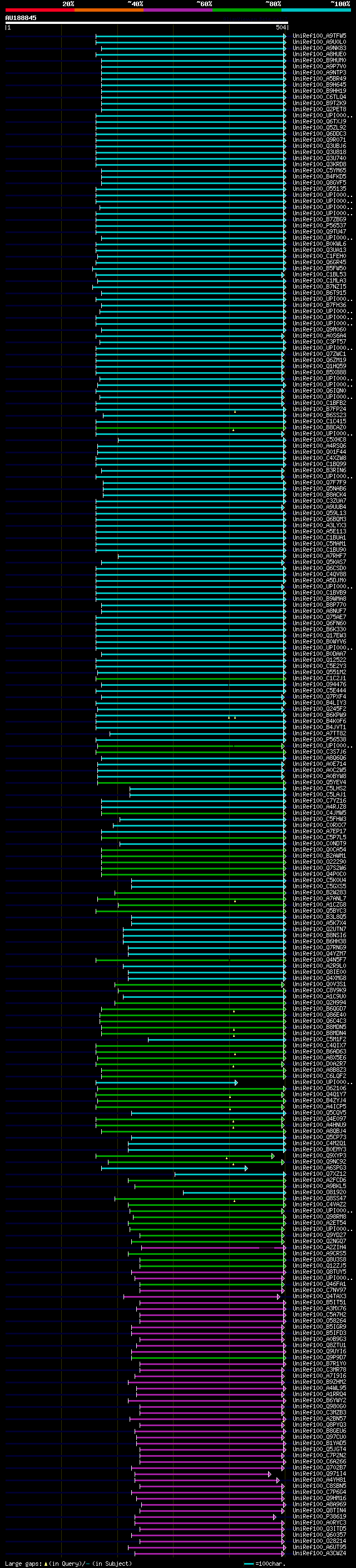Open hit UniRef100_A9U0L0

319,42
